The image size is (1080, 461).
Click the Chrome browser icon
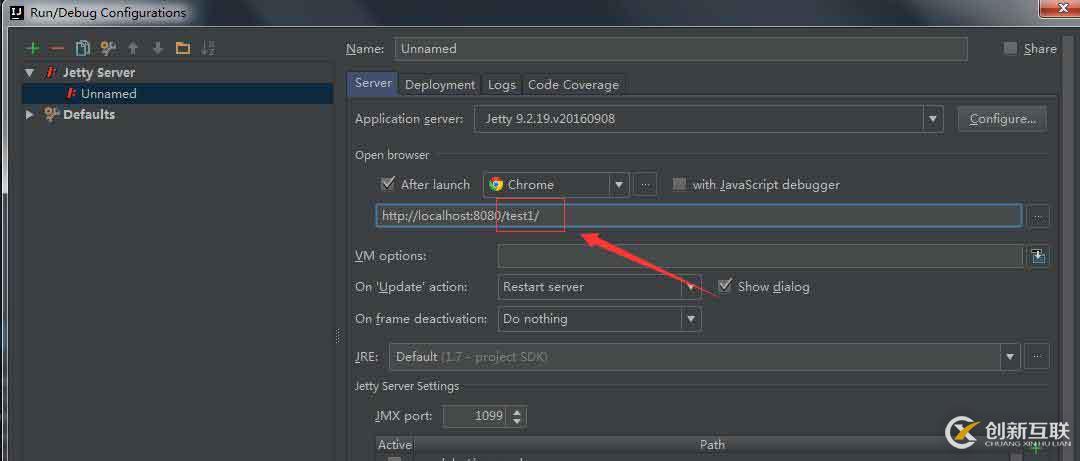[496, 185]
